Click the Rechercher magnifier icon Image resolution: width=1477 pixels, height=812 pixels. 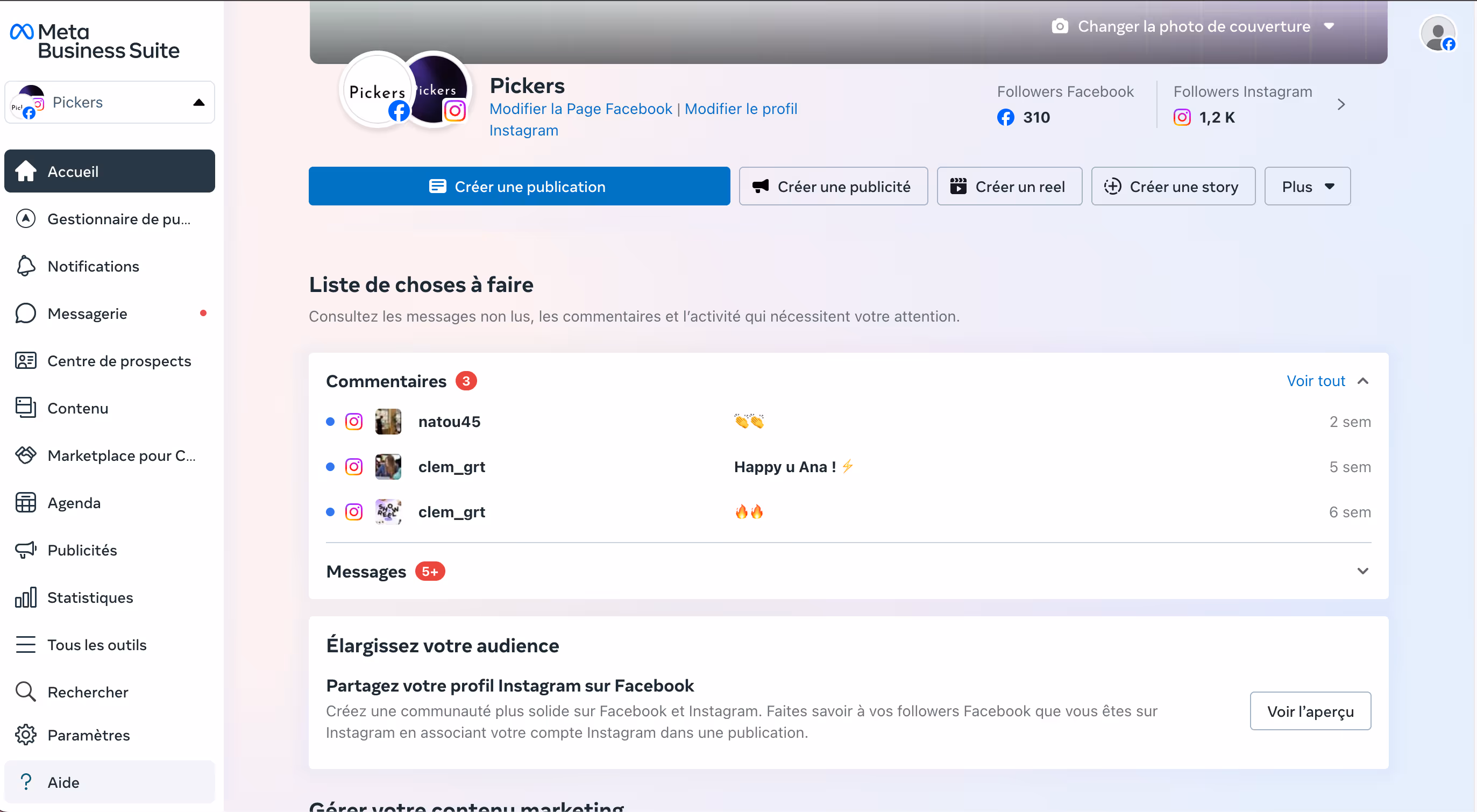tap(26, 692)
